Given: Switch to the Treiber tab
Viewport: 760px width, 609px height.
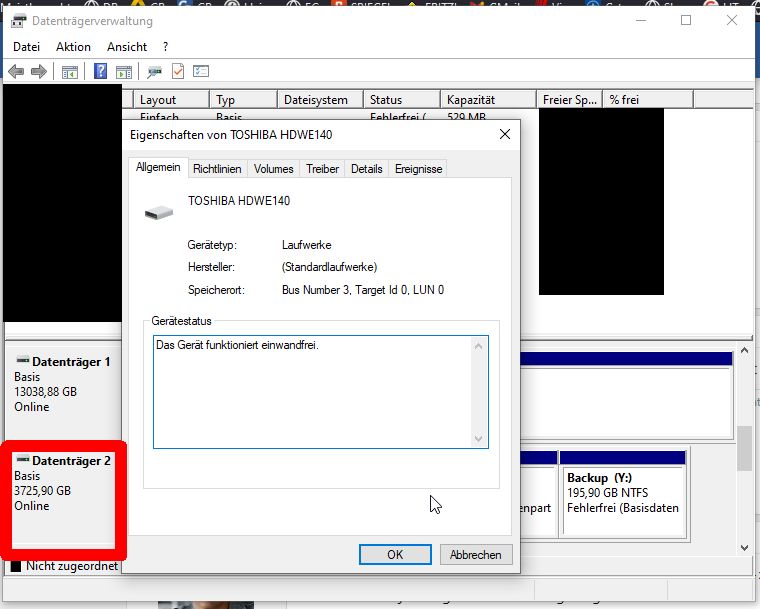Looking at the screenshot, I should (322, 169).
